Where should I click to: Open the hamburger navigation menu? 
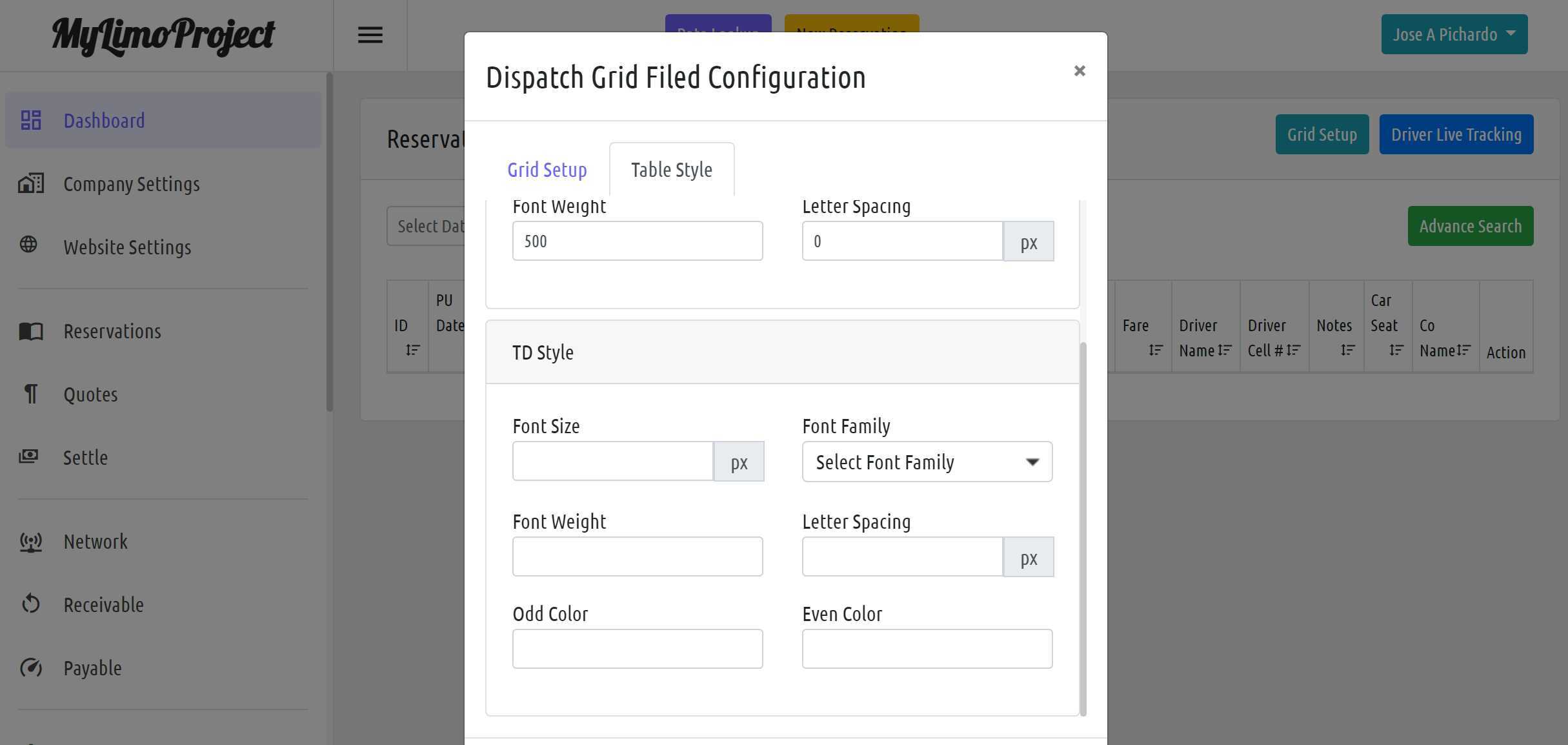click(370, 35)
